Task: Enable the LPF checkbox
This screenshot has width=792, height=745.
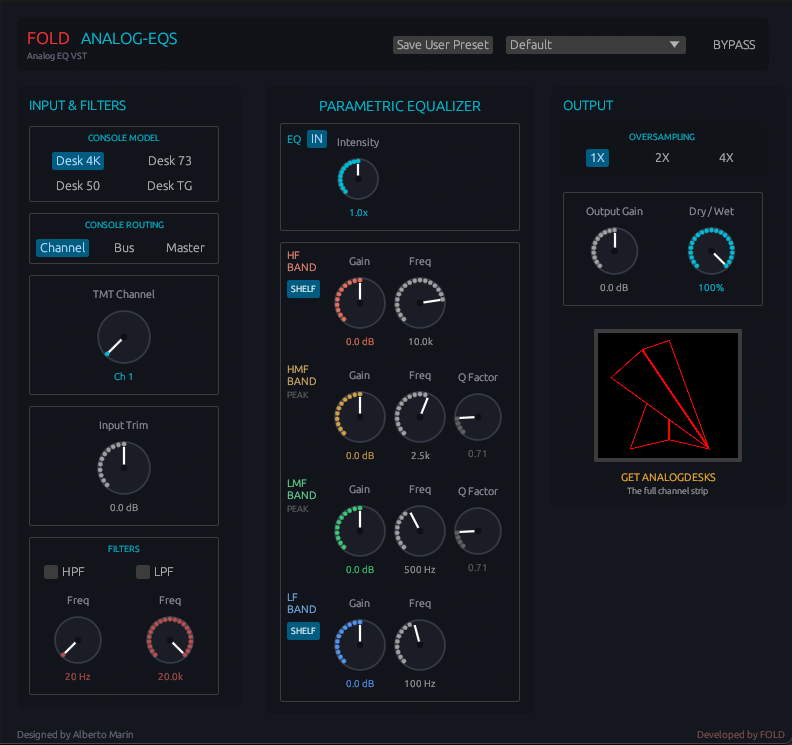Action: point(143,572)
